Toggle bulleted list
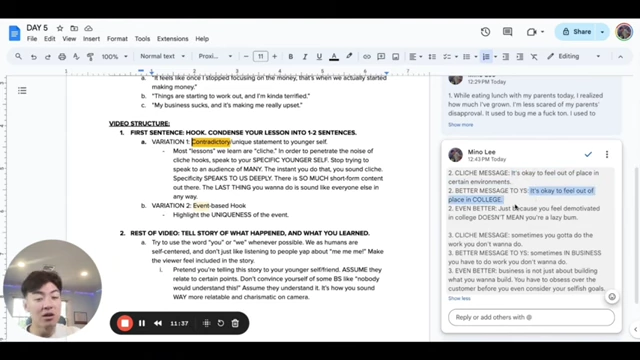The height and width of the screenshot is (360, 640). point(467,57)
